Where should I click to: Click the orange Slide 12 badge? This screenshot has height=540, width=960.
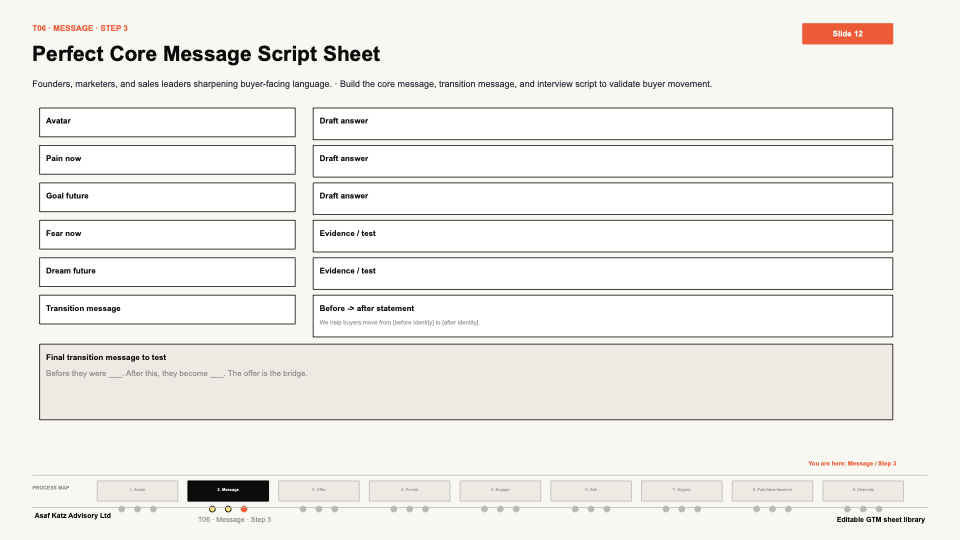click(847, 34)
